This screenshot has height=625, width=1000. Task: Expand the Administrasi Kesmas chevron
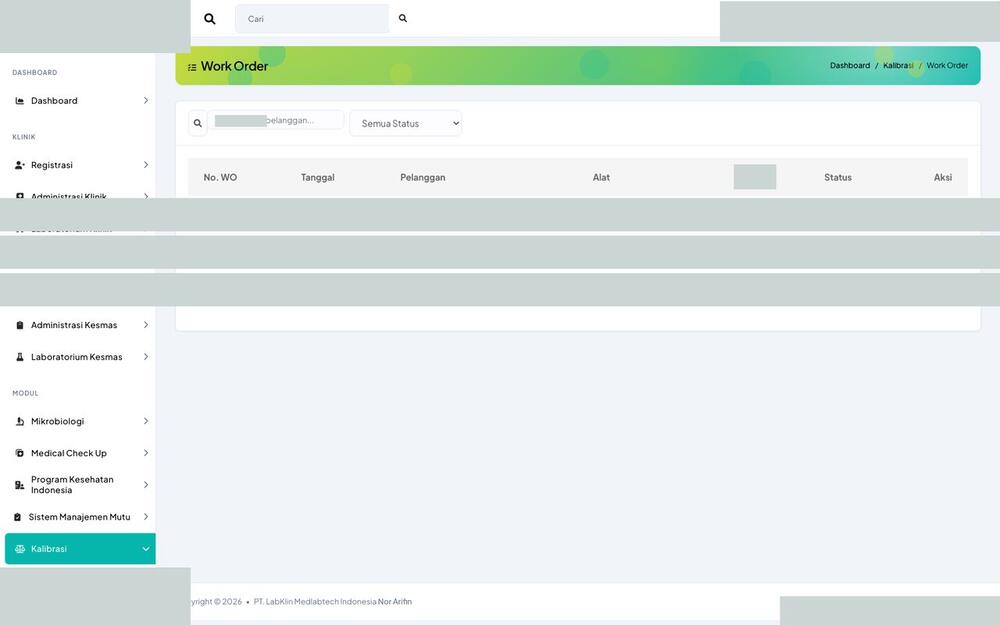pyautogui.click(x=145, y=325)
